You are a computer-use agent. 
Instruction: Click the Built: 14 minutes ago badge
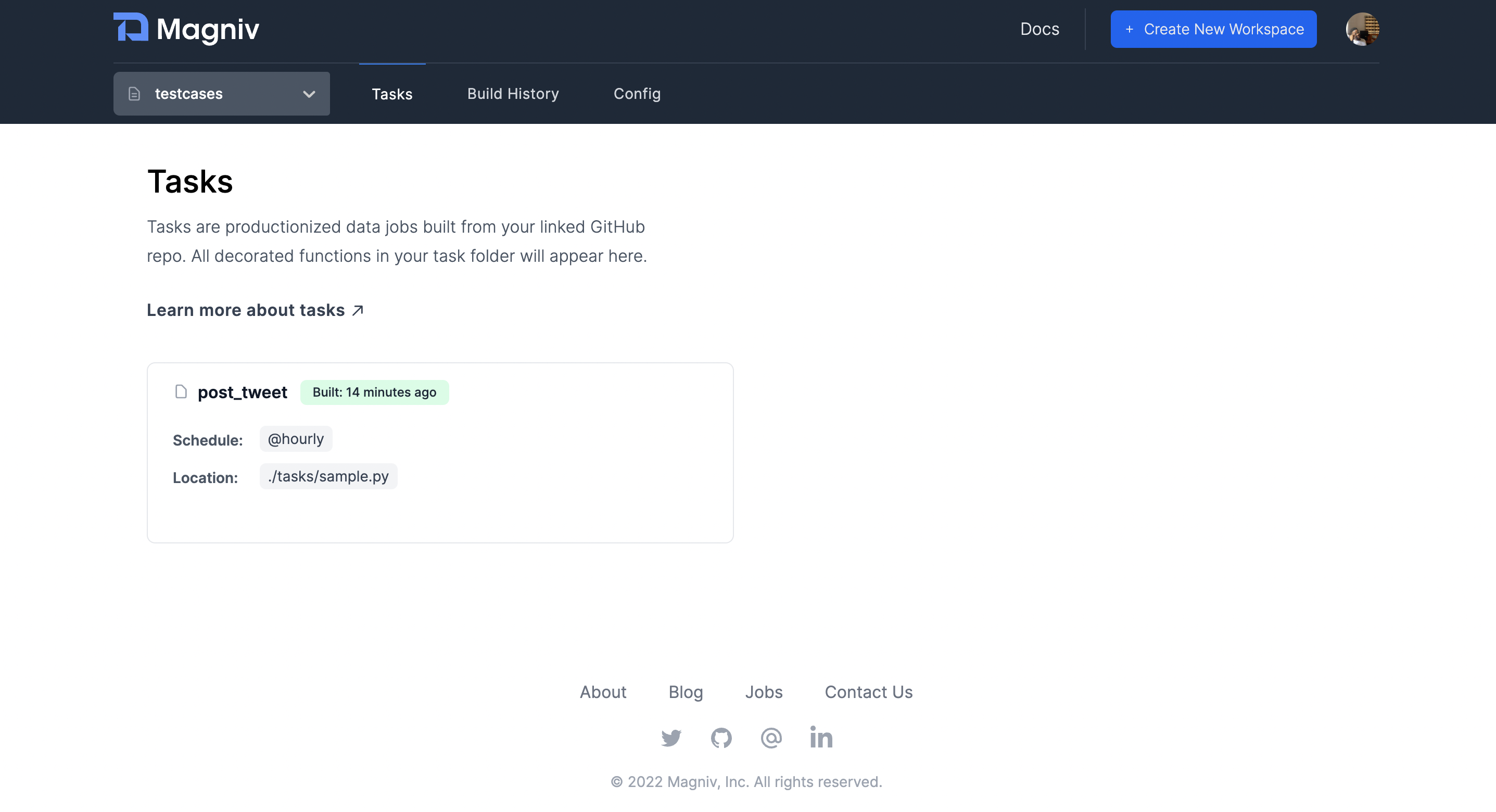[375, 392]
